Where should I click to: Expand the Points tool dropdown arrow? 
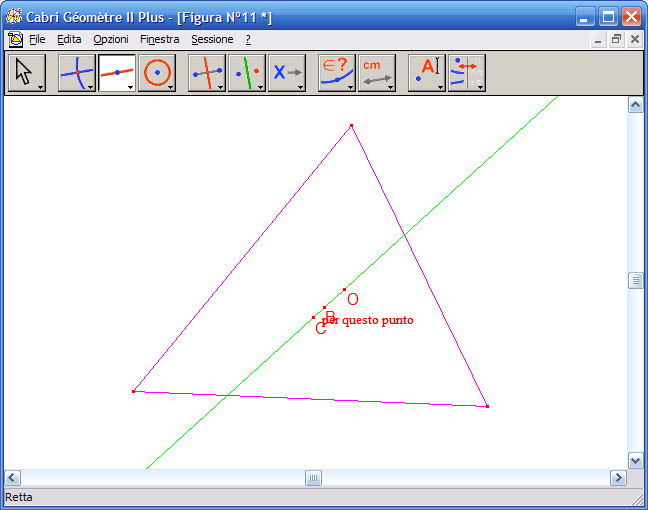tap(91, 87)
